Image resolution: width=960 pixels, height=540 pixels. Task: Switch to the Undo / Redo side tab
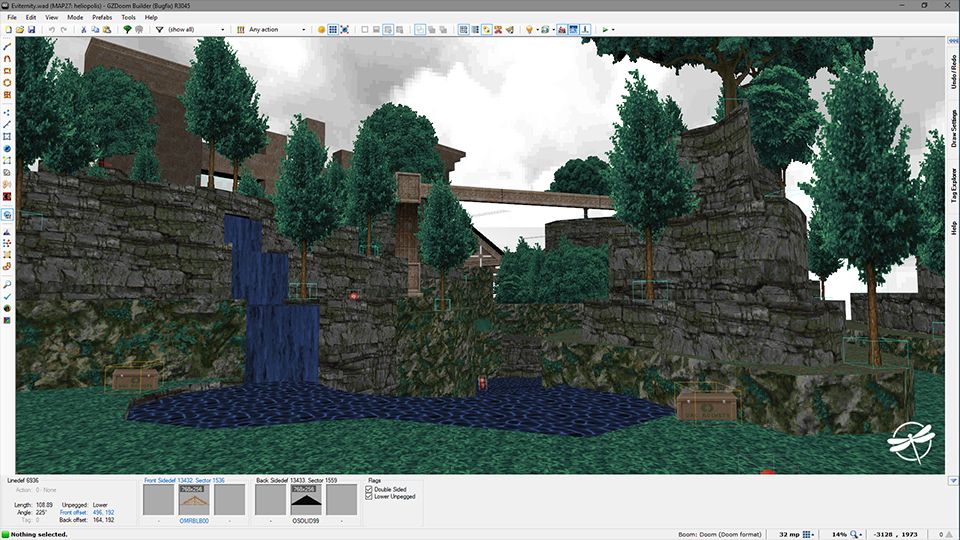click(x=953, y=74)
